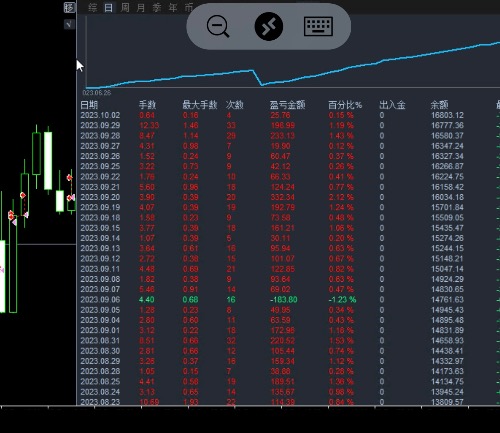Toggle the checkmark box below 移
500x433 pixels.
tap(69, 24)
